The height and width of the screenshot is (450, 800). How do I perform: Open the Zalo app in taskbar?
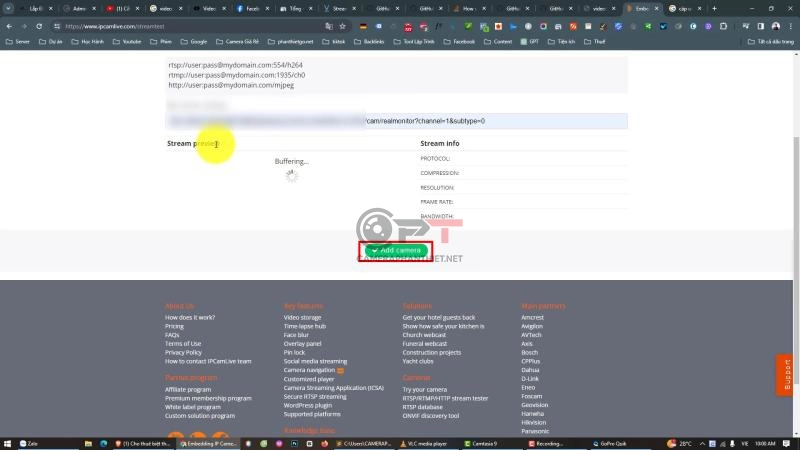tap(29, 443)
